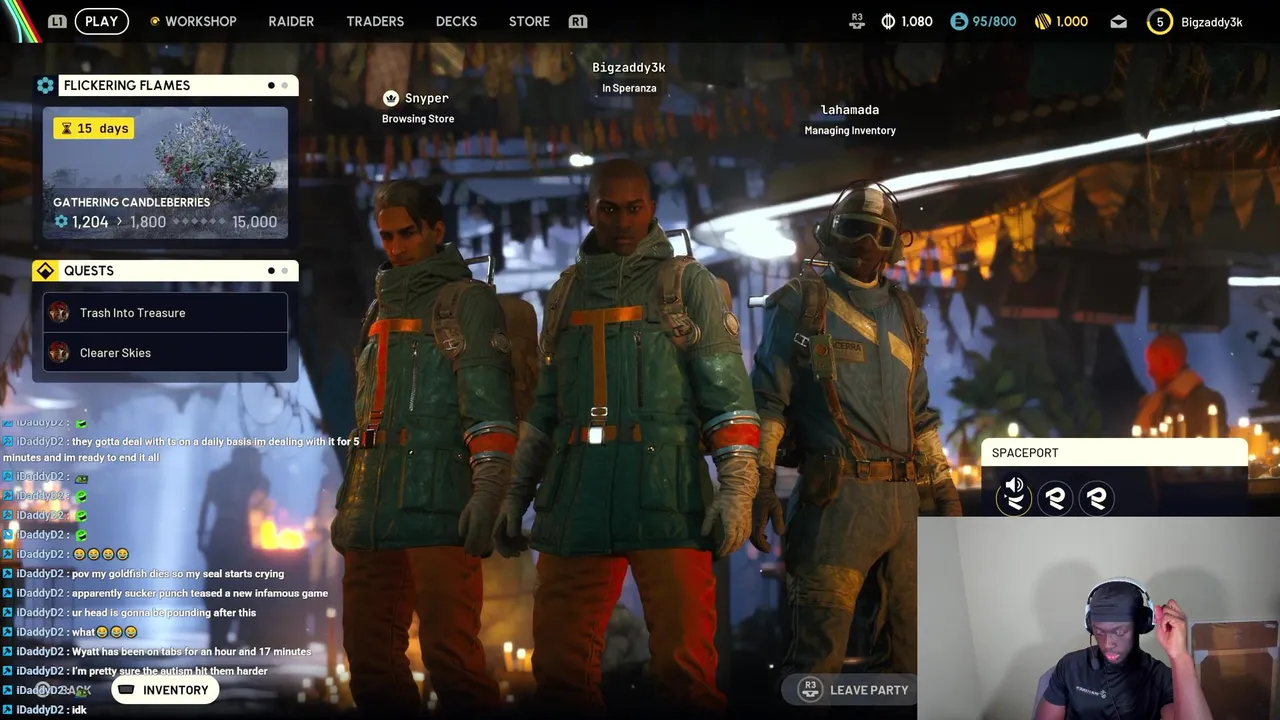Image resolution: width=1280 pixels, height=720 pixels.
Task: Open the FLICKERING FLAMES header
Action: [x=178, y=85]
